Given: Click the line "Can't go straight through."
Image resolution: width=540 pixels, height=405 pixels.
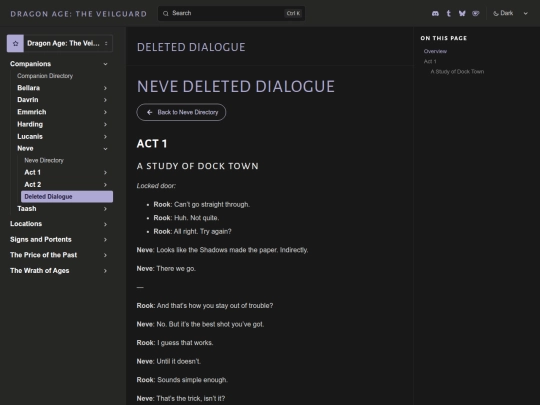Looking at the screenshot, I should click(212, 205).
